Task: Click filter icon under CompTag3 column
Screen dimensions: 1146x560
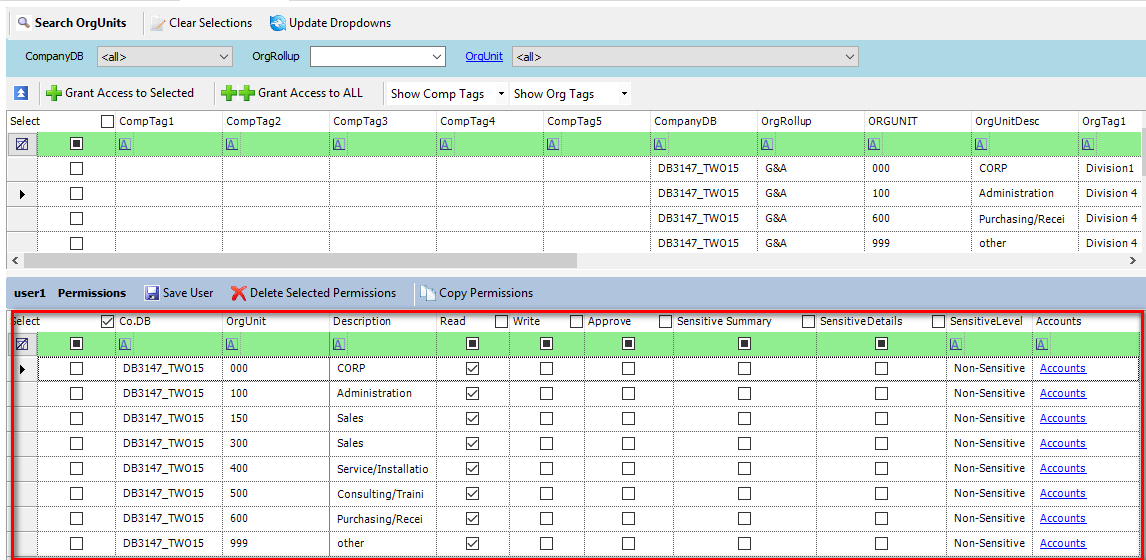Action: tap(338, 144)
